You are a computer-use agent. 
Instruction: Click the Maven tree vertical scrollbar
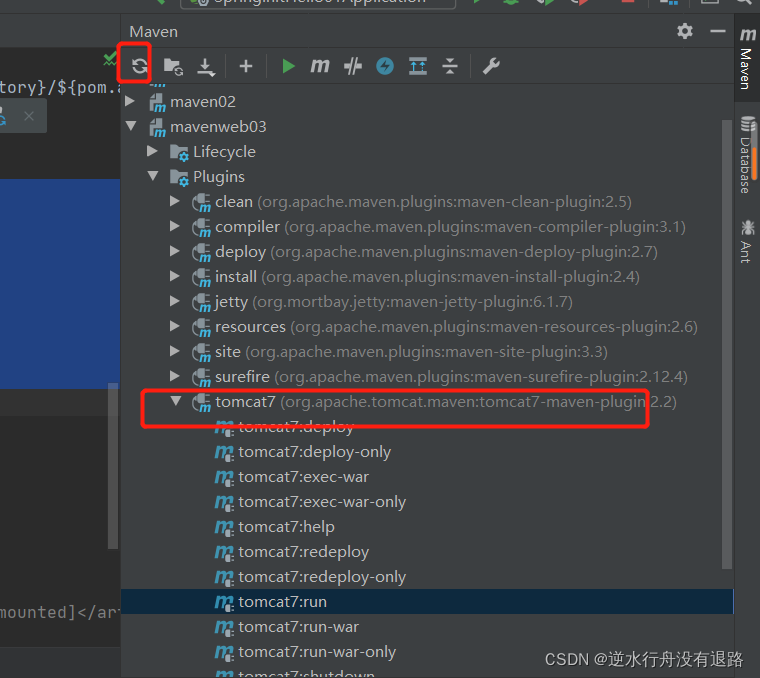(726, 344)
